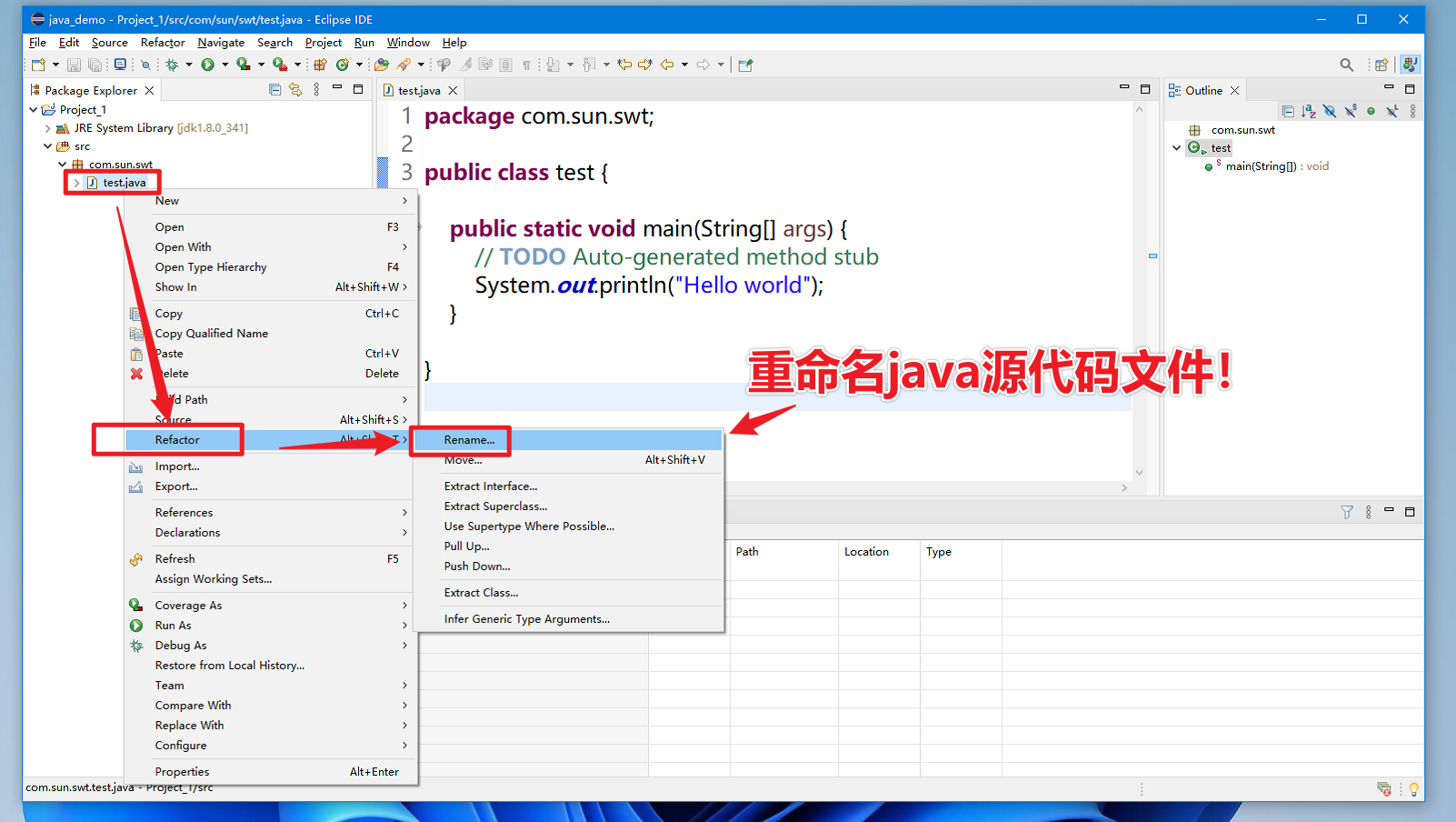Click the Run External Tools toolbar icon
1456x822 pixels.
coord(280,65)
